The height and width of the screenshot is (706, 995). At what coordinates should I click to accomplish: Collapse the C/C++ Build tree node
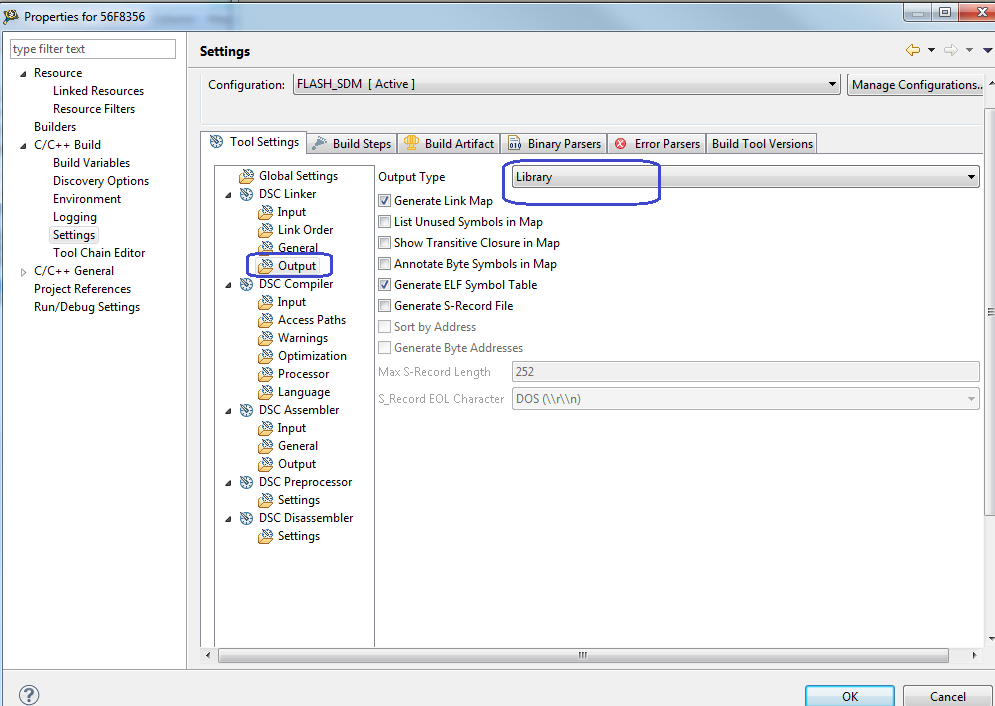click(x=23, y=145)
